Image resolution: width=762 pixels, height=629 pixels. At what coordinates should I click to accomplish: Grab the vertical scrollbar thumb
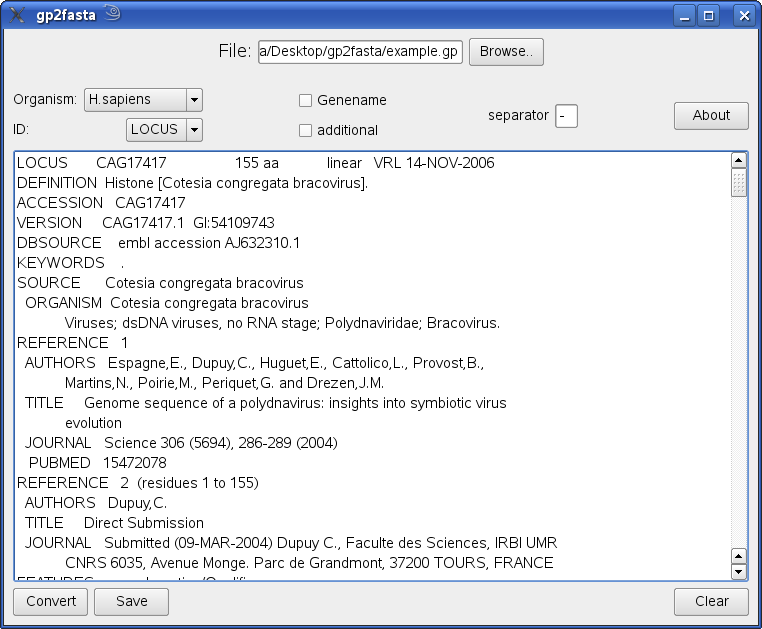point(739,182)
